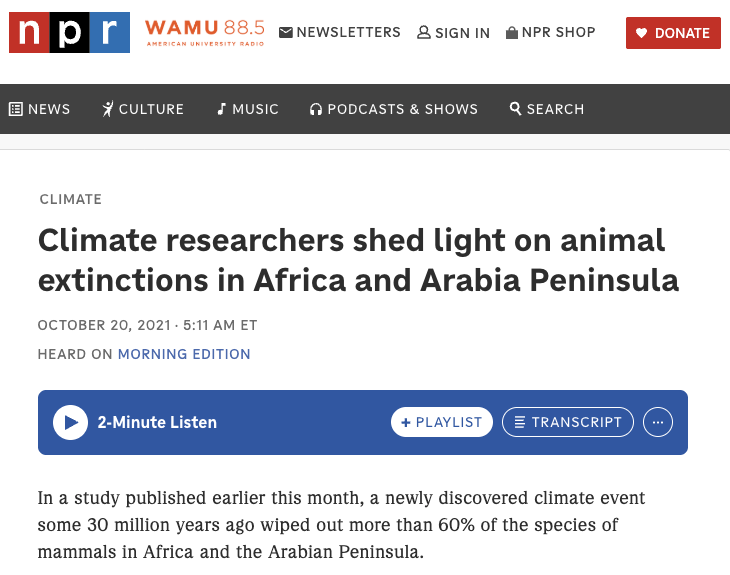Click the Sign In person icon
This screenshot has width=730, height=575.
424,33
